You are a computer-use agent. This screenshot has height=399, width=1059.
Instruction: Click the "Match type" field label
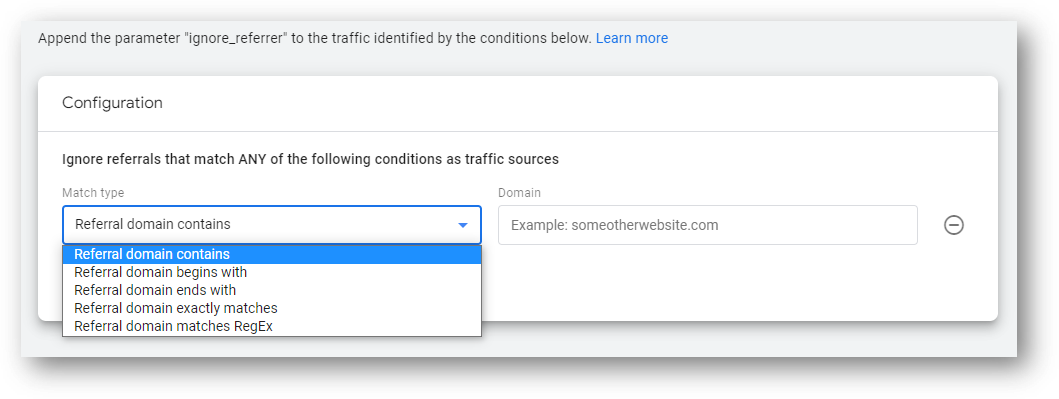[x=93, y=192]
